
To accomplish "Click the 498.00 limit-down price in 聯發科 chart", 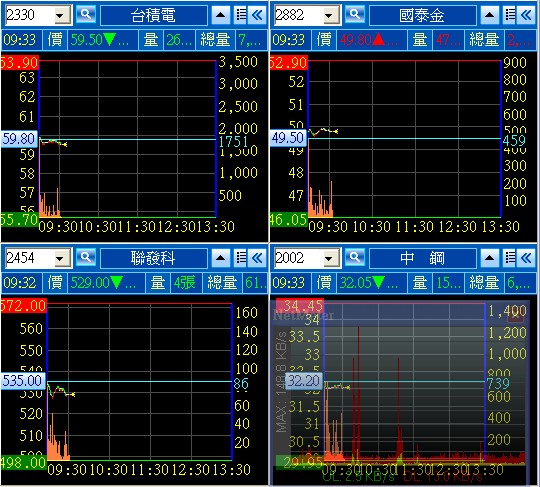I will [23, 463].
